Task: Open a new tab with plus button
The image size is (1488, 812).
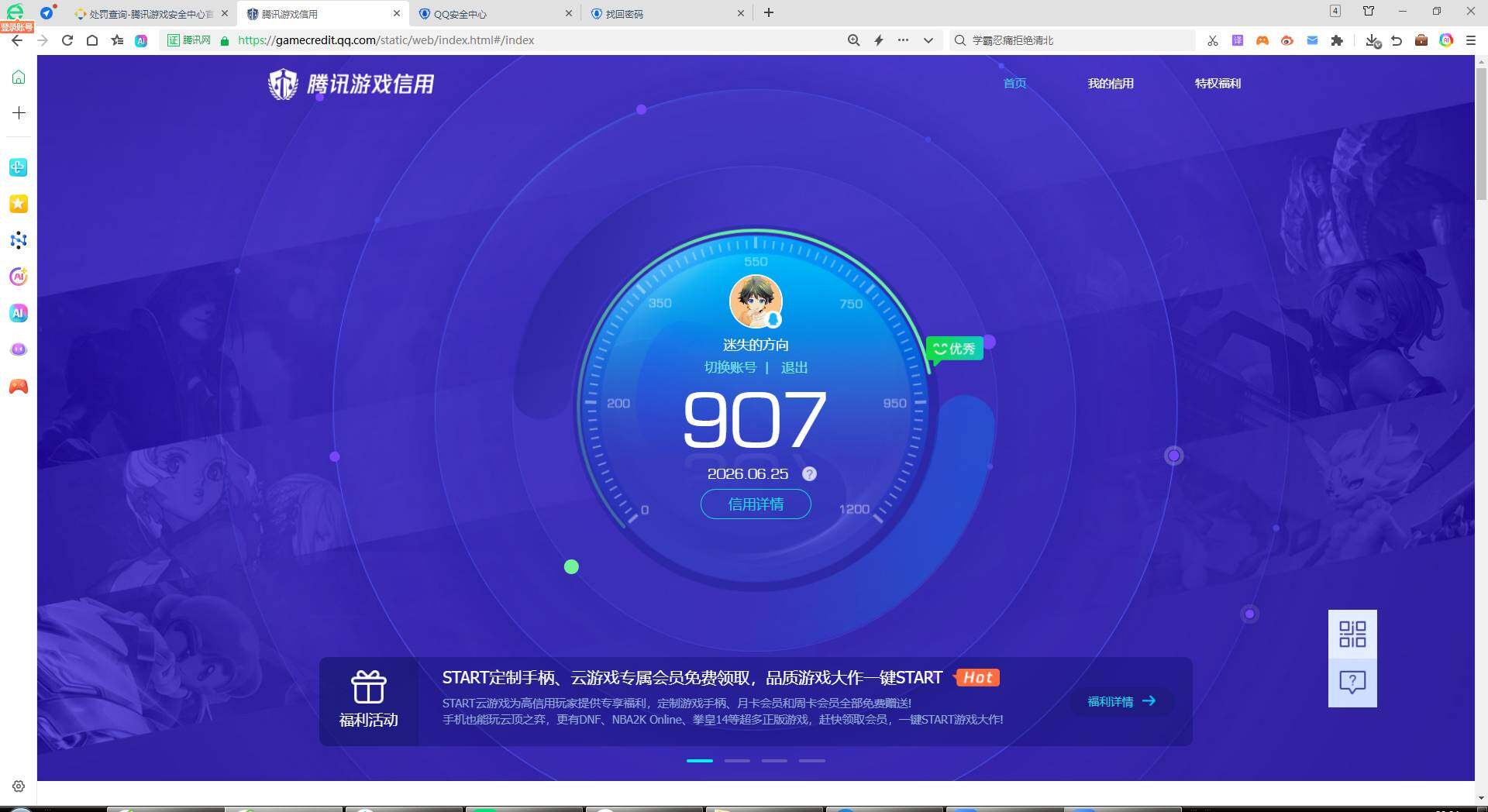Action: pyautogui.click(x=769, y=12)
